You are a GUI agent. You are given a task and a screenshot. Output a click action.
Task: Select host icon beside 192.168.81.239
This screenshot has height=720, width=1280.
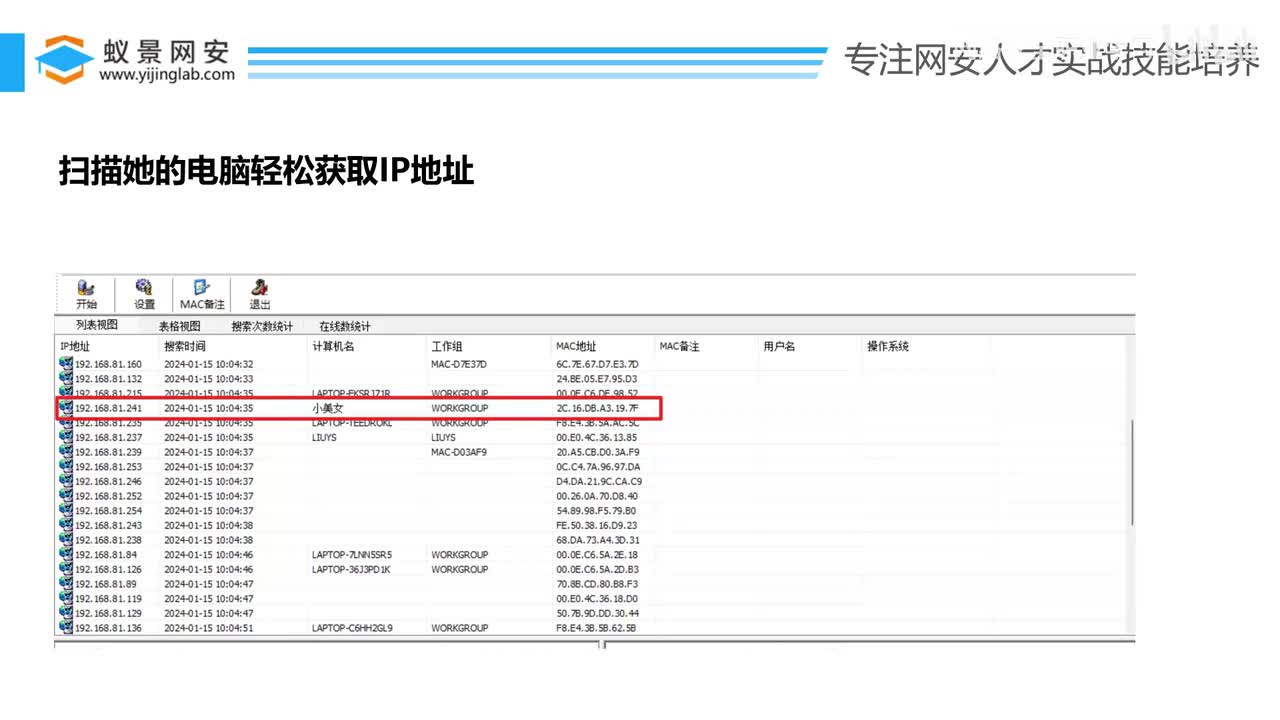click(x=66, y=452)
